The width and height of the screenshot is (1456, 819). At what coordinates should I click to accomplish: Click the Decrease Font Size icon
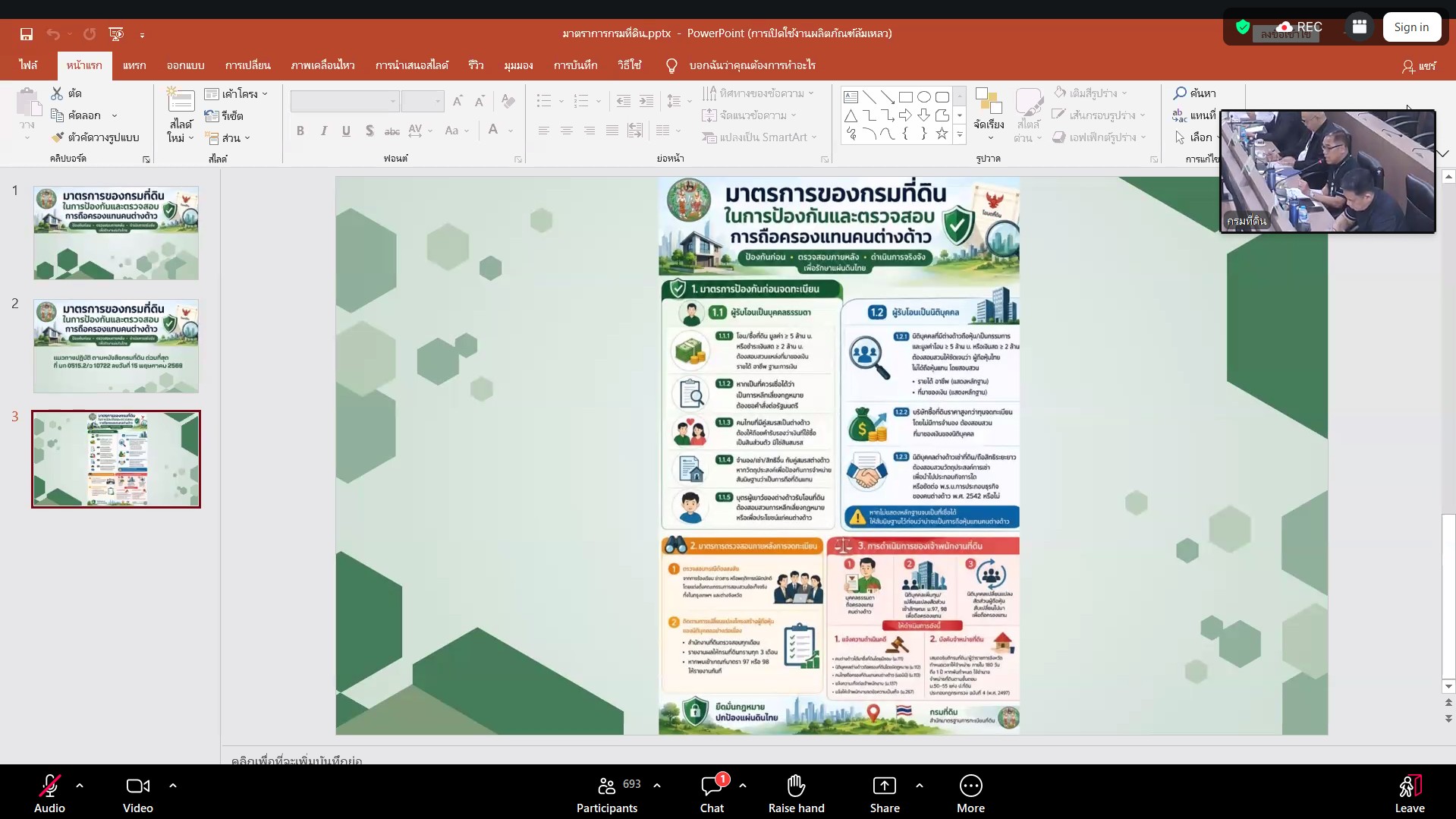coord(480,101)
